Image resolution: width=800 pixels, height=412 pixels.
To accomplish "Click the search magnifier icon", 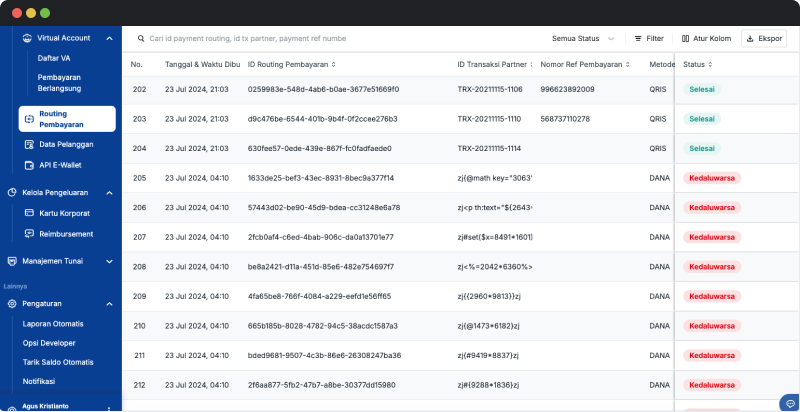I will [141, 39].
